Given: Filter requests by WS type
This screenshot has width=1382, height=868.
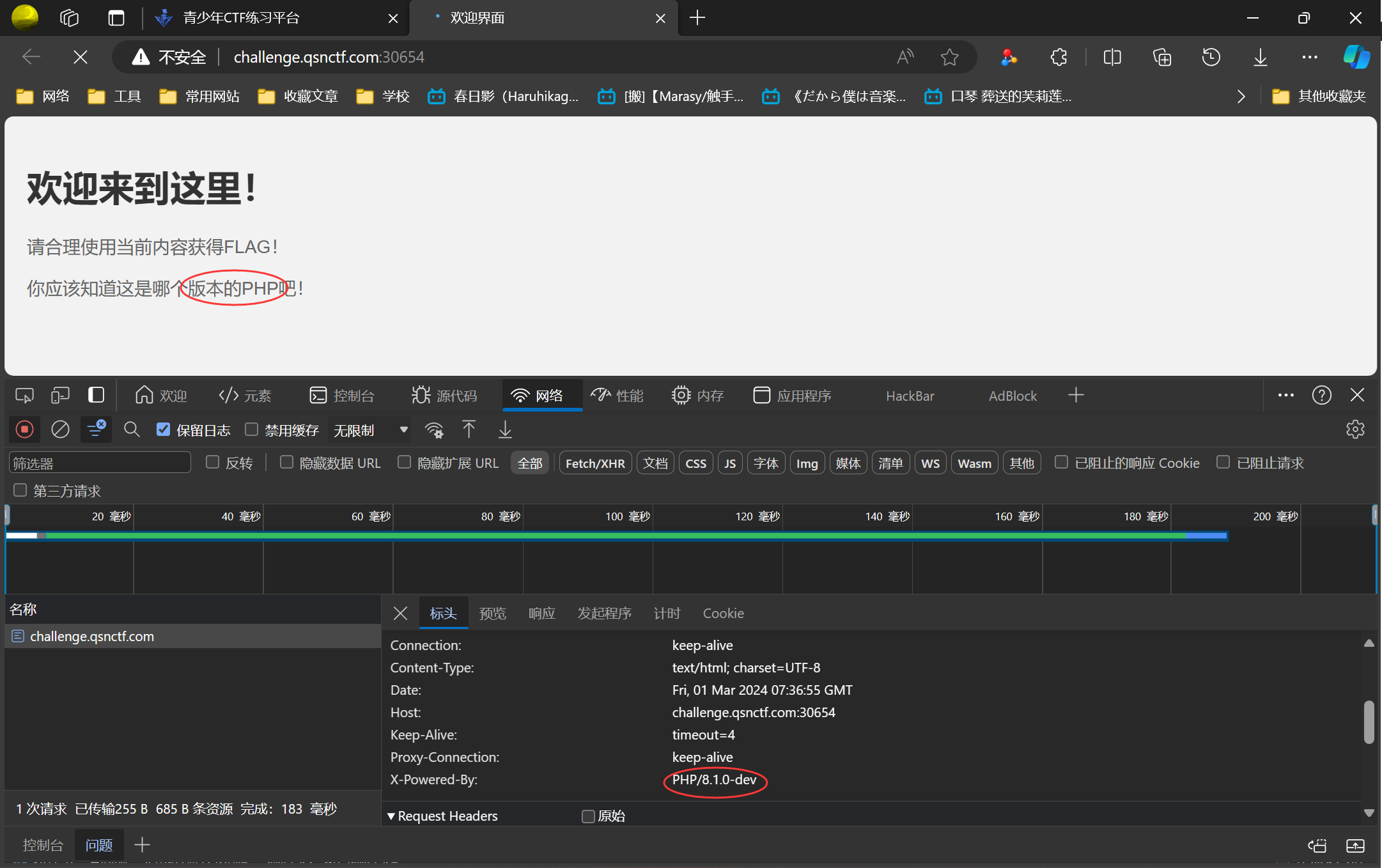Looking at the screenshot, I should 930,463.
